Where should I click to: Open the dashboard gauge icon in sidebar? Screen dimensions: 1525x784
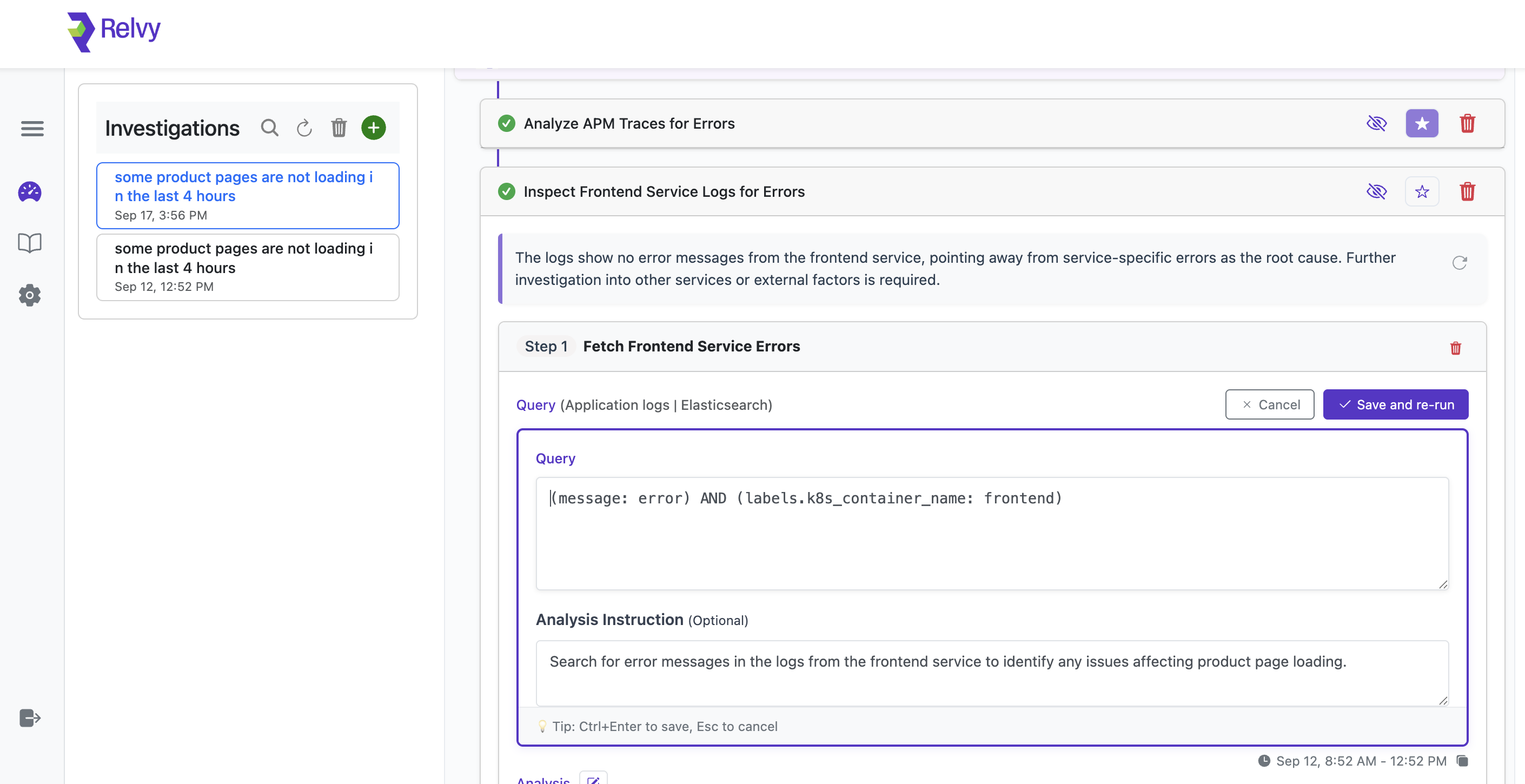click(x=30, y=192)
